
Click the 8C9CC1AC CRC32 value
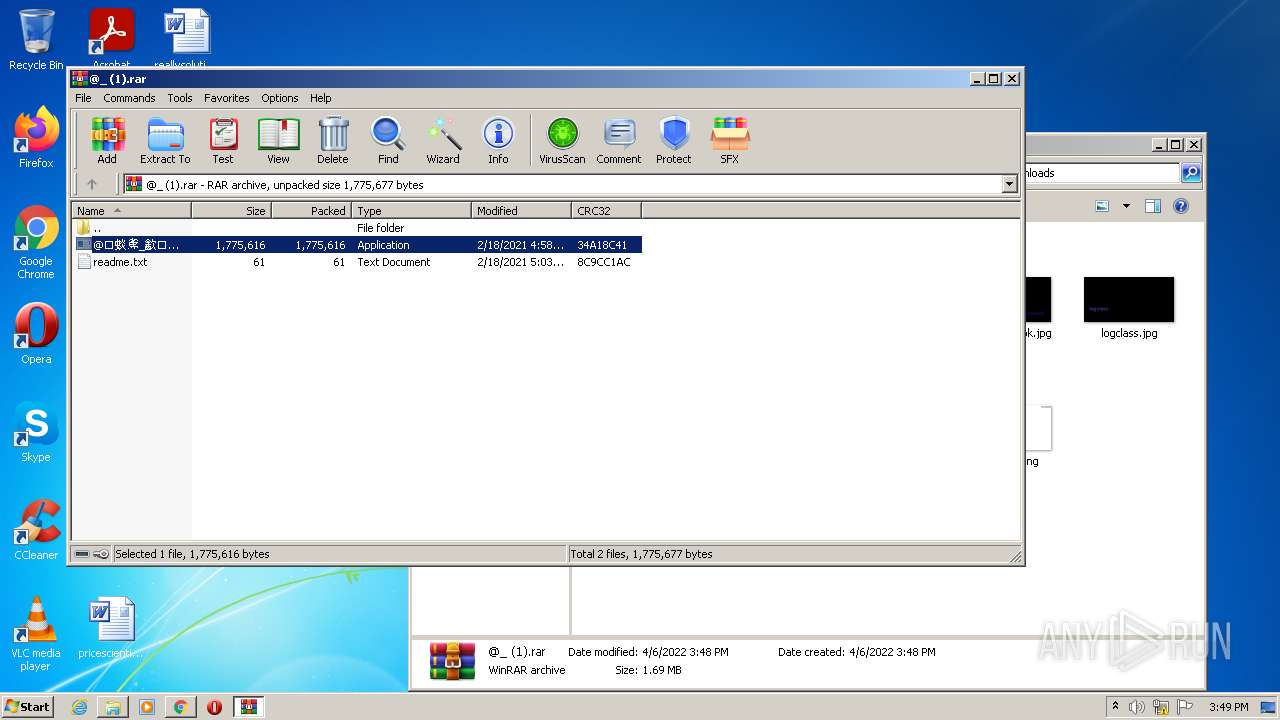click(x=604, y=262)
